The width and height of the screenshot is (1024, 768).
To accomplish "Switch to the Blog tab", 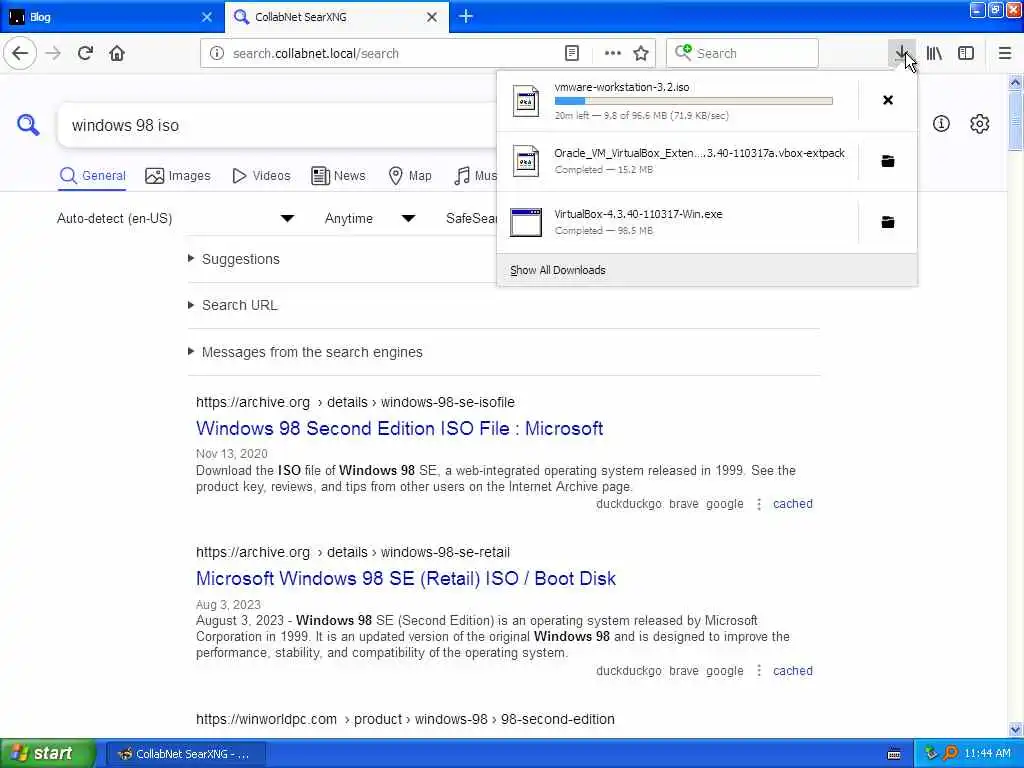I will (111, 17).
